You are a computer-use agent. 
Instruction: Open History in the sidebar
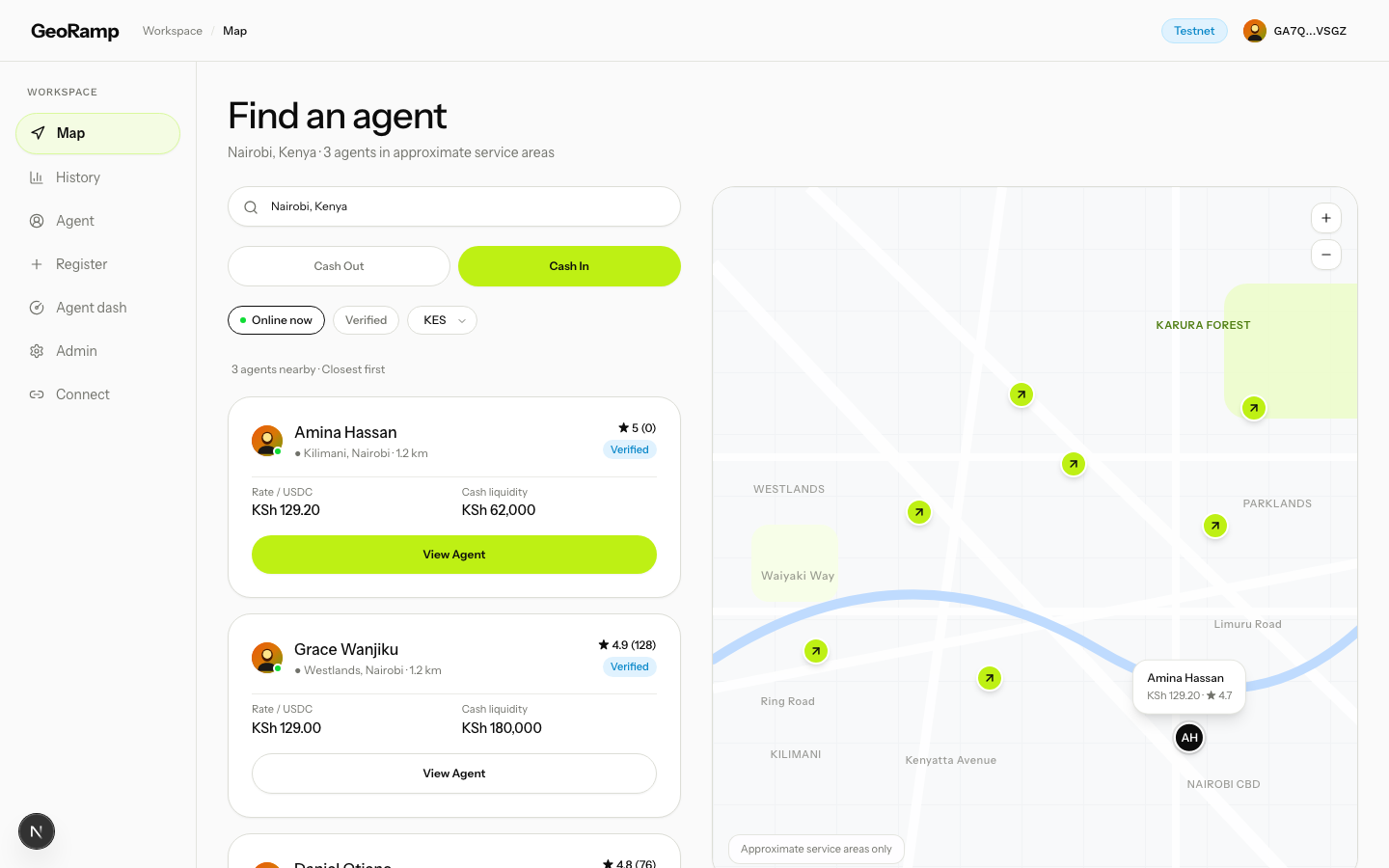(97, 177)
